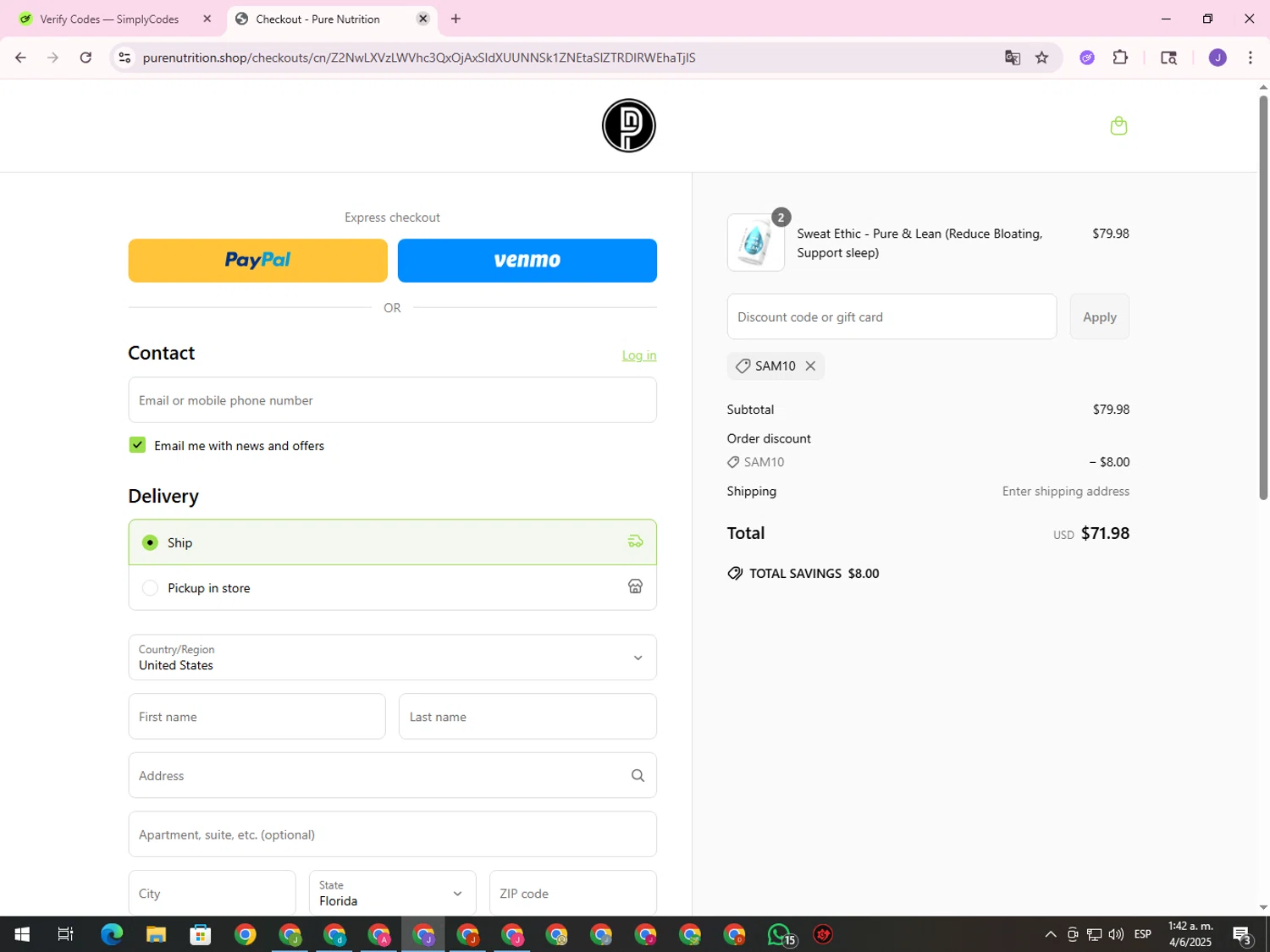Open the Windows Start menu
The width and height of the screenshot is (1270, 952).
22,934
